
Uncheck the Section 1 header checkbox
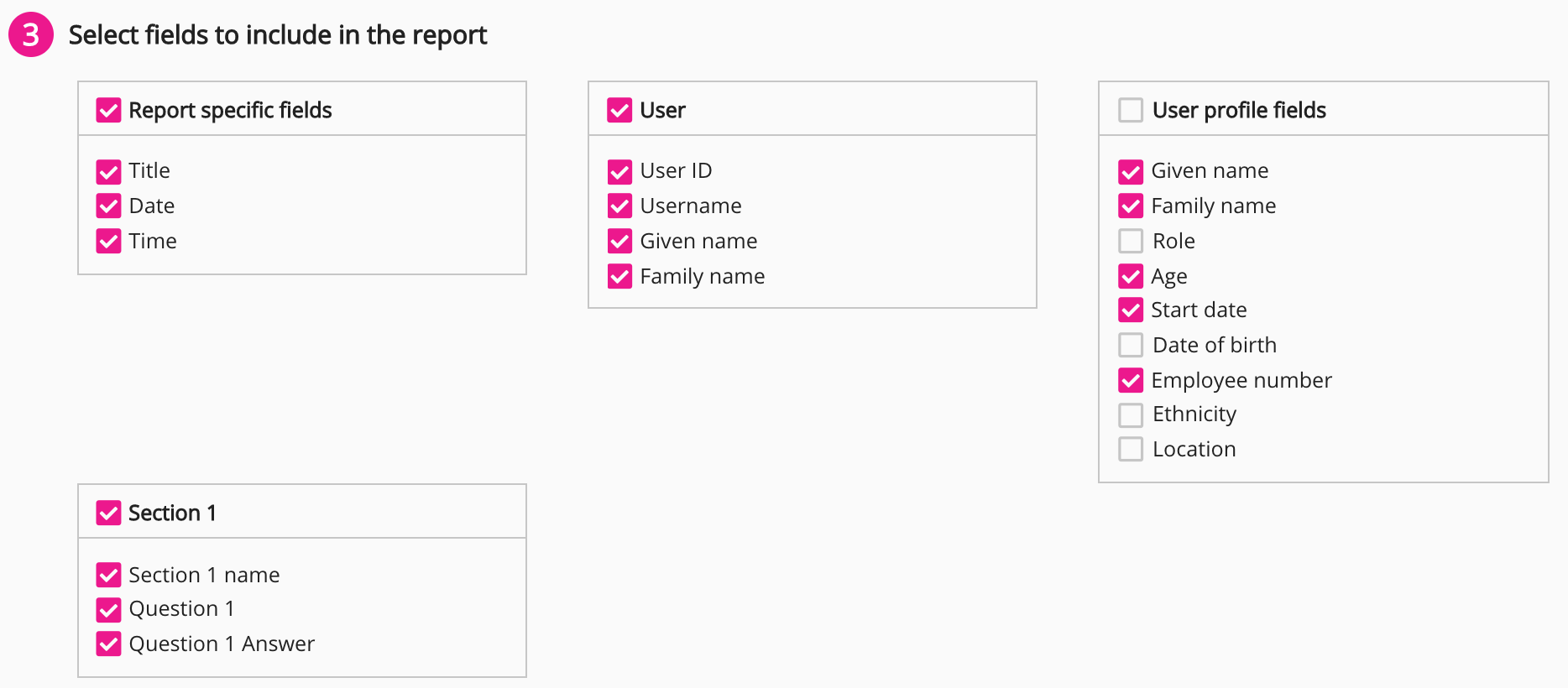[x=108, y=512]
